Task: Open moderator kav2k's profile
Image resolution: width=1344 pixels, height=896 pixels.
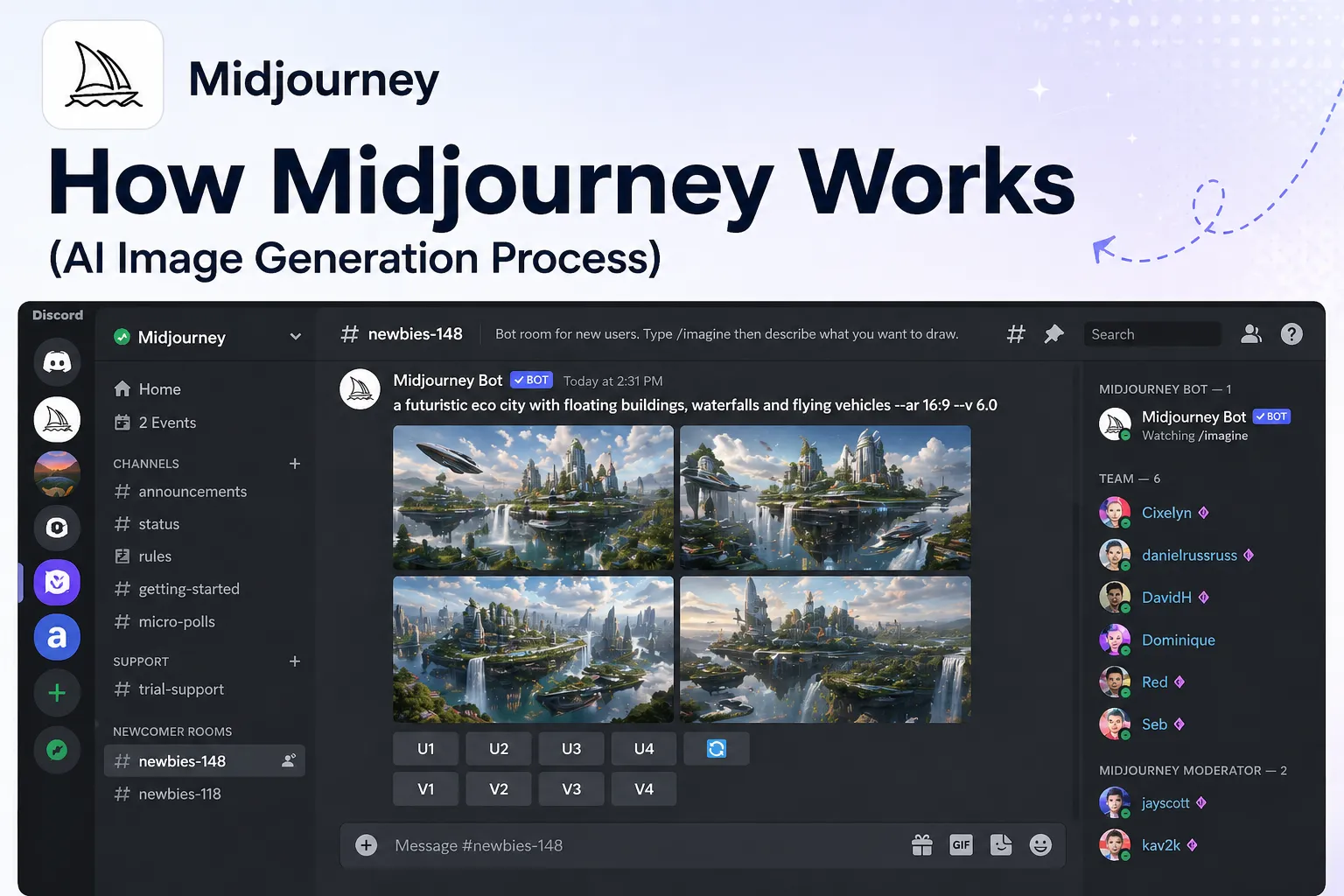Action: point(1161,844)
